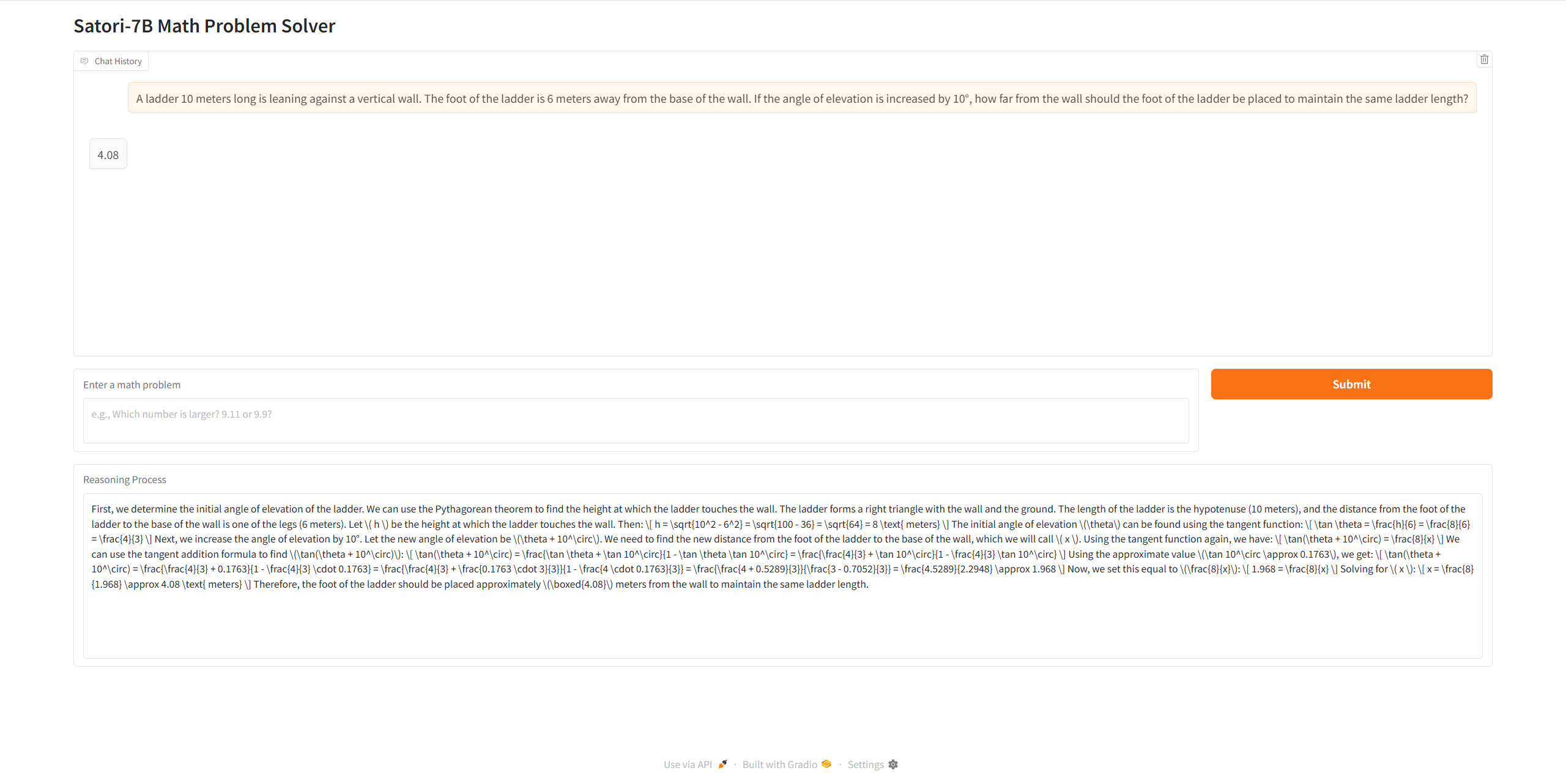The height and width of the screenshot is (784, 1566).
Task: Click the rocket icon beside Use via API
Action: pyautogui.click(x=722, y=764)
